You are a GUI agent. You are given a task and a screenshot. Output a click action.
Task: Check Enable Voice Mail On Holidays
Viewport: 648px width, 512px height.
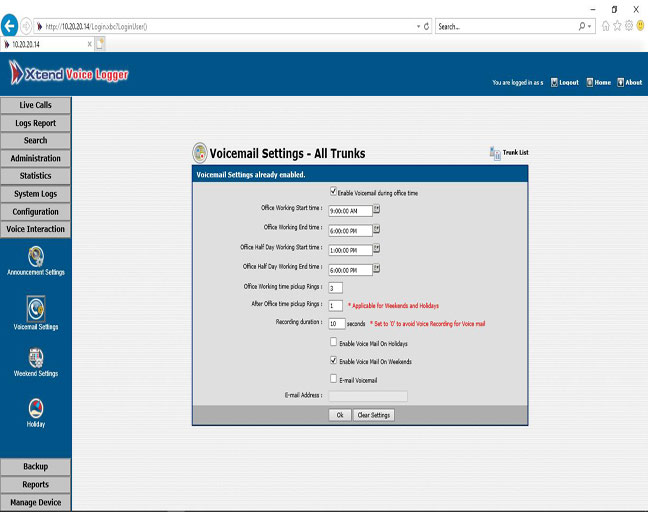click(x=334, y=342)
